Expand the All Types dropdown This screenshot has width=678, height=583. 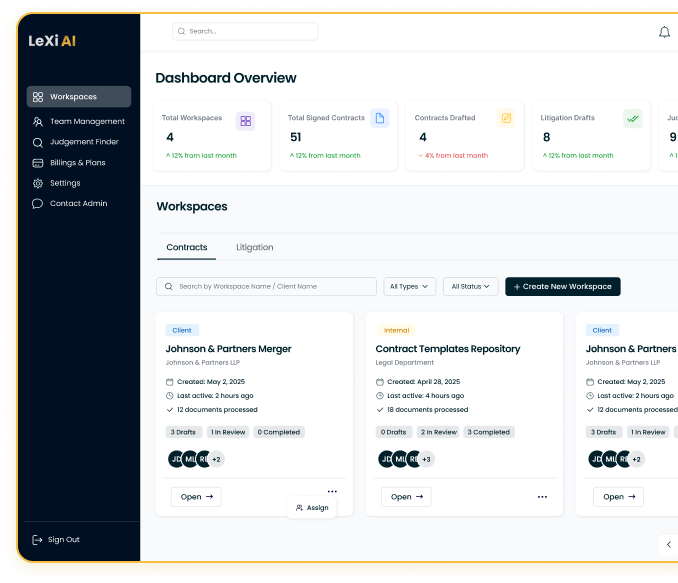pyautogui.click(x=409, y=286)
